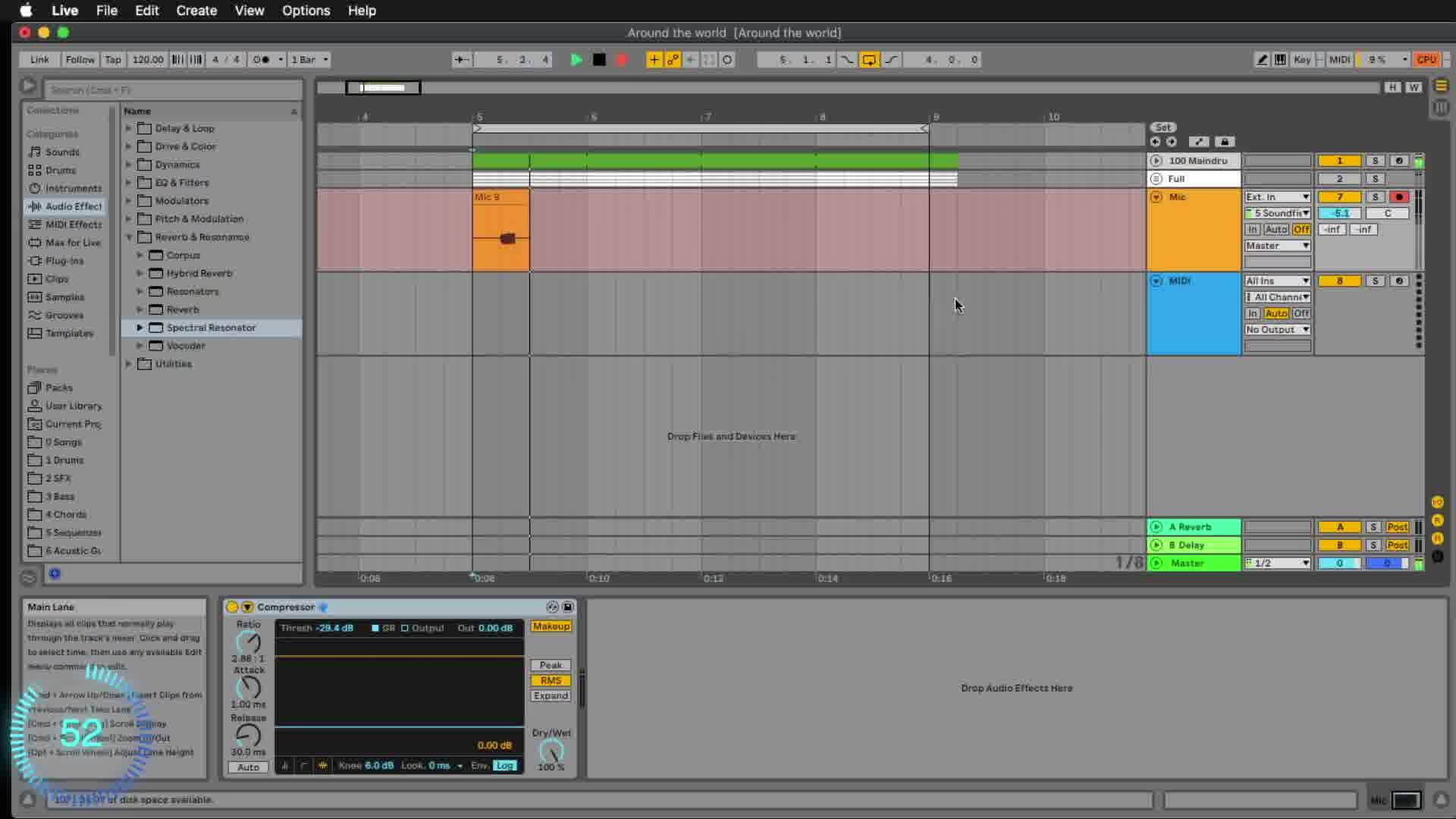Screen dimensions: 1456x819
Task: Click the browser preview play icon
Action: click(x=28, y=86)
